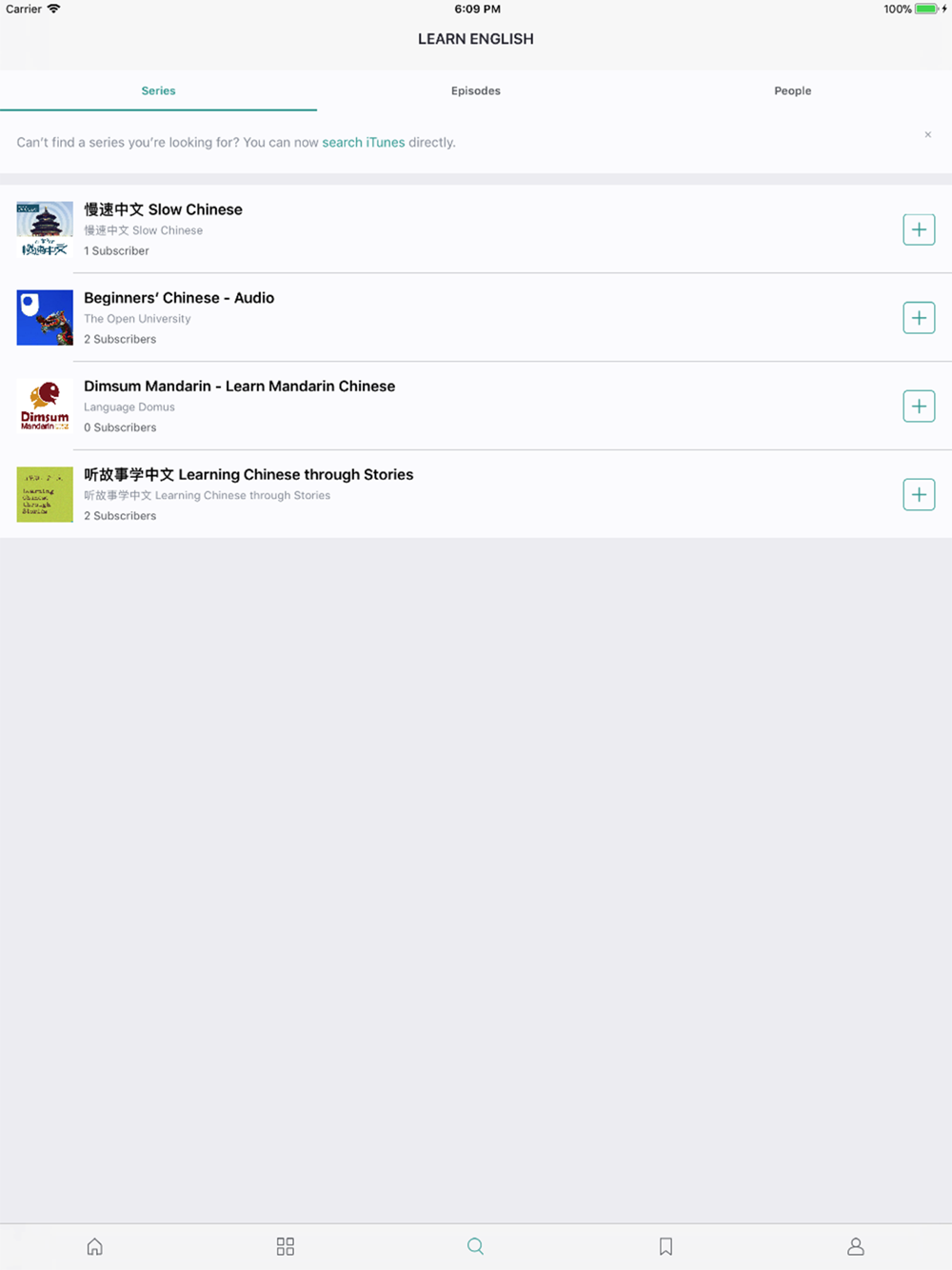Switch to the People tab

tap(793, 90)
